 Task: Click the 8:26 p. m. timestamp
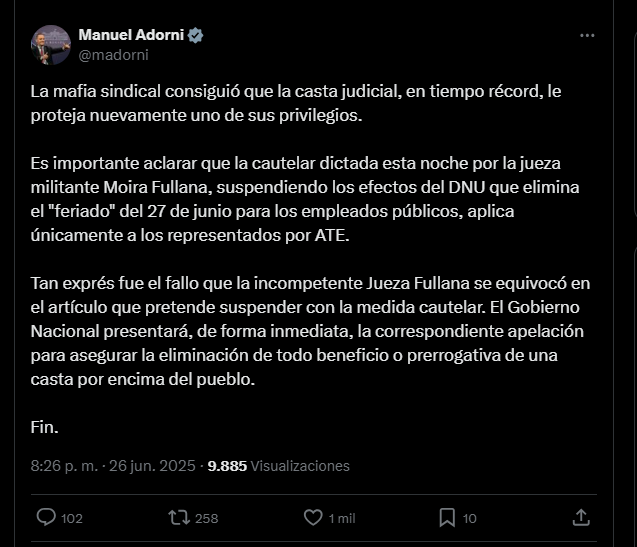tap(62, 466)
